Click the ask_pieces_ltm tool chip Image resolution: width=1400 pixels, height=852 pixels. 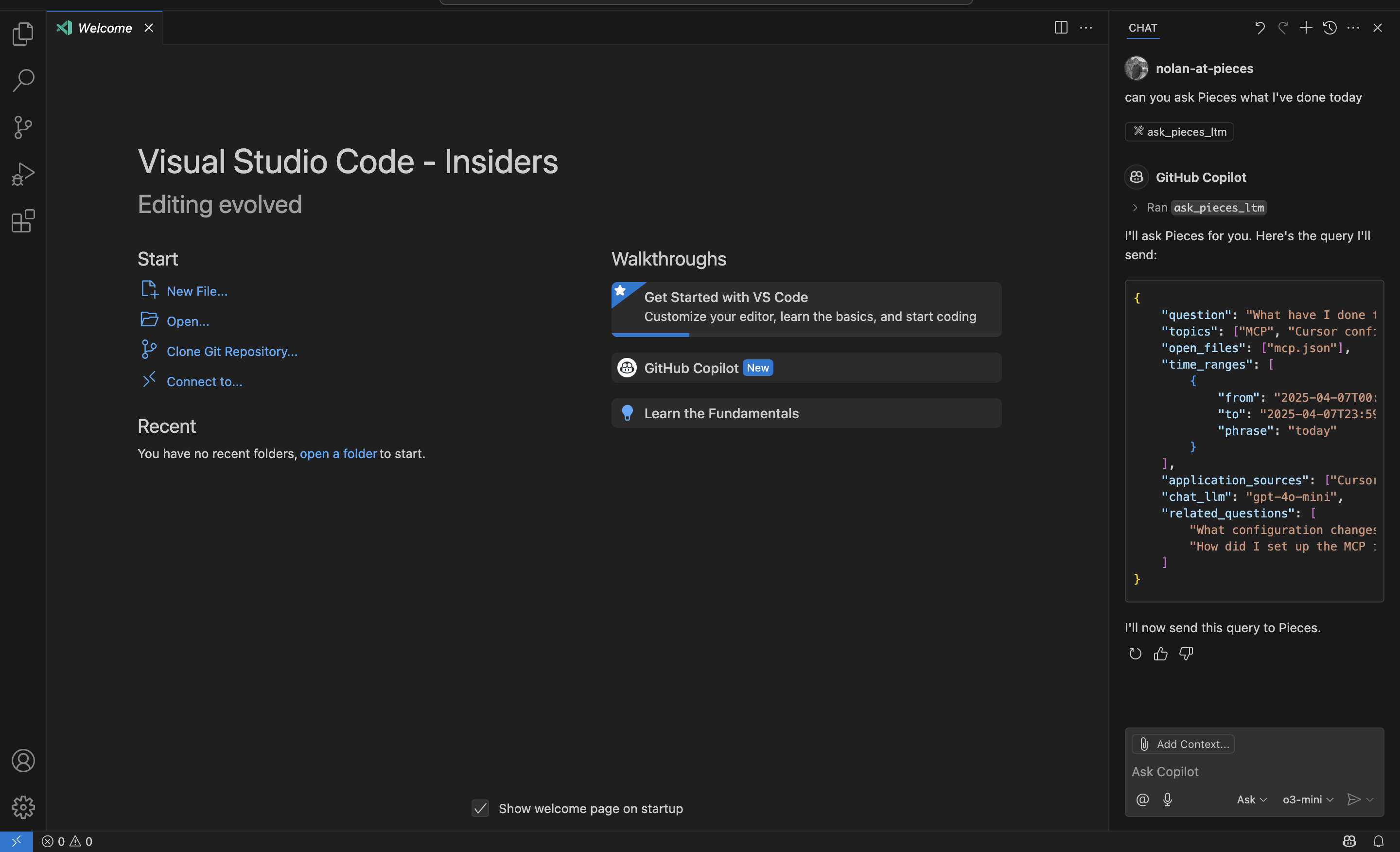[1179, 132]
